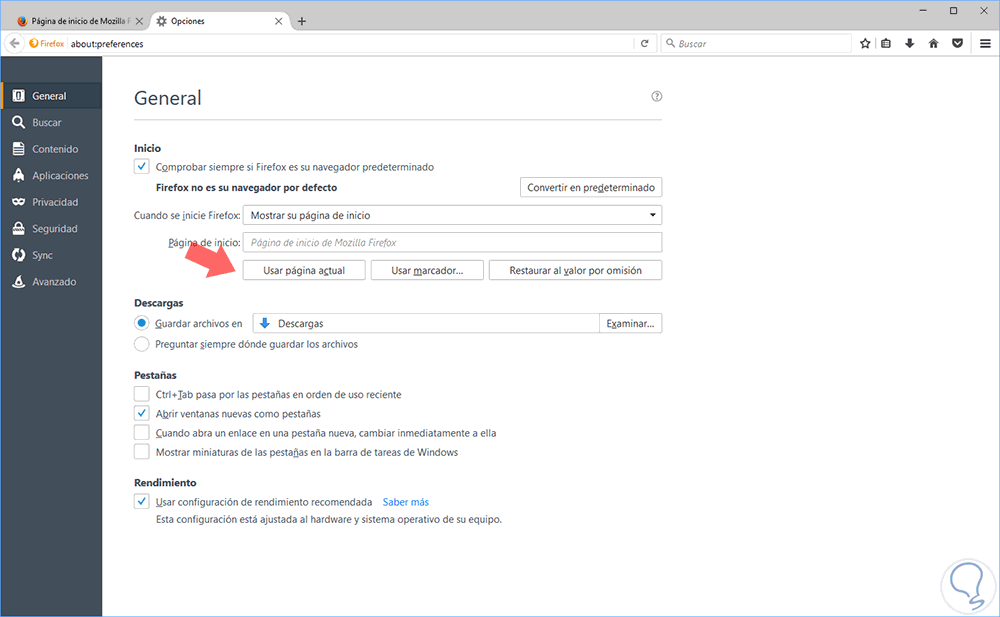Open the Pocket icon in toolbar
1000x617 pixels.
[957, 43]
